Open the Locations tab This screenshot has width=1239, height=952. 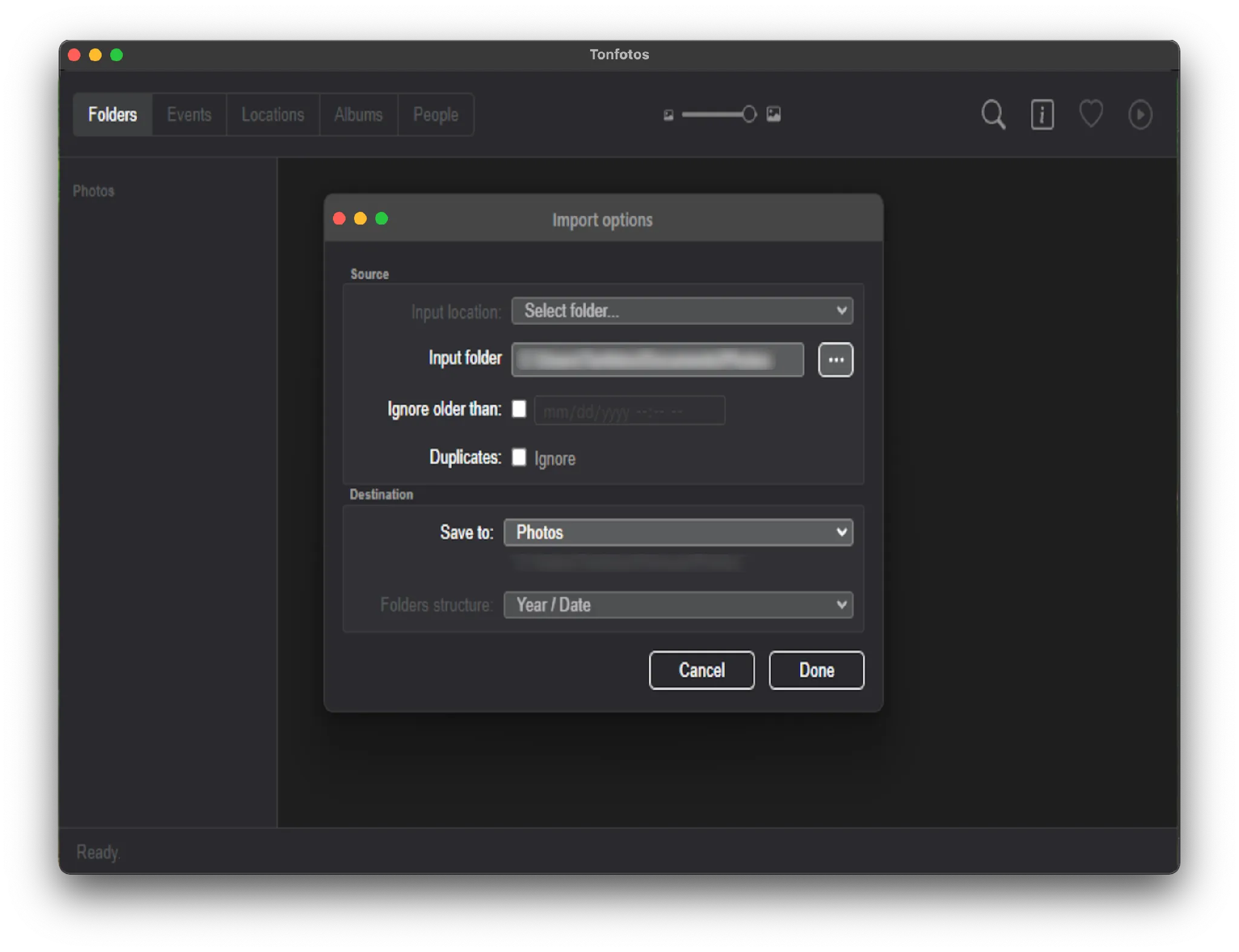pos(272,114)
